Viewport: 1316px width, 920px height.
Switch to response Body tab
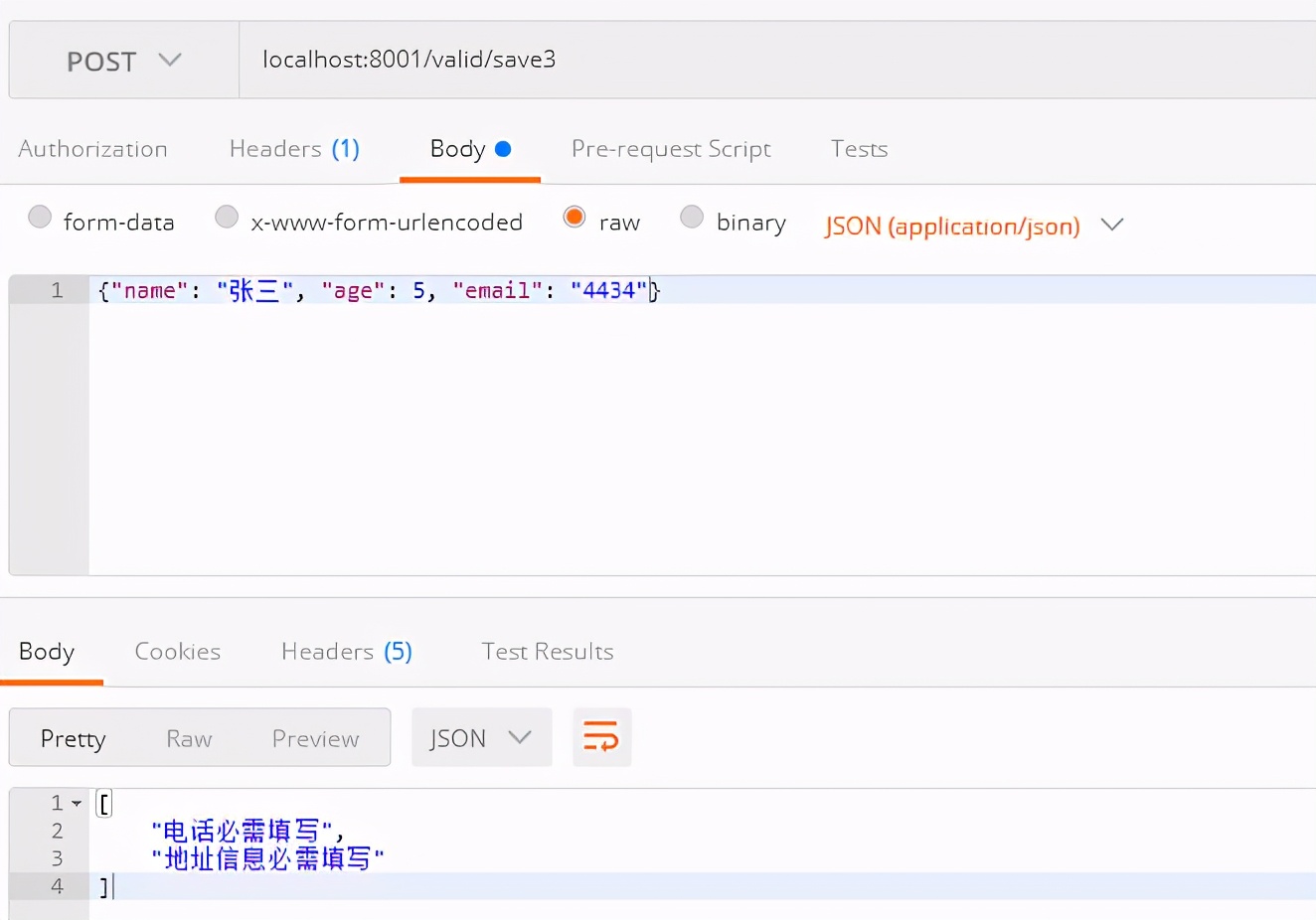tap(47, 652)
